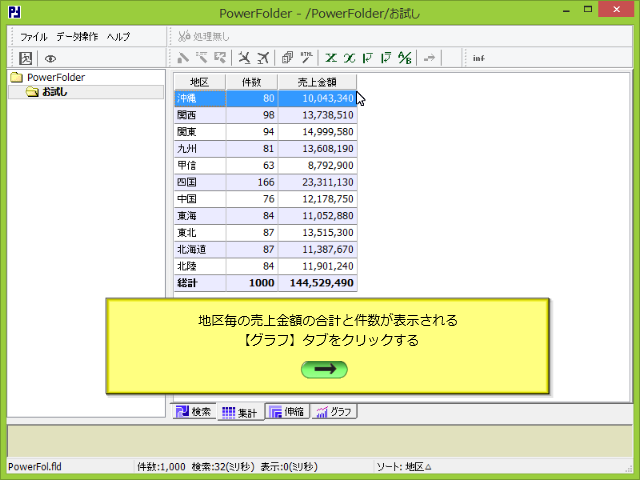Click the count value 63
This screenshot has width=640, height=480.
tap(252, 165)
